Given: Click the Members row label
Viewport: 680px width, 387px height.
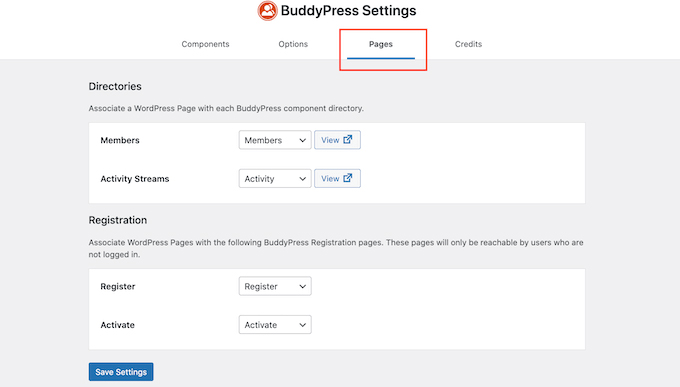Looking at the screenshot, I should click(120, 140).
